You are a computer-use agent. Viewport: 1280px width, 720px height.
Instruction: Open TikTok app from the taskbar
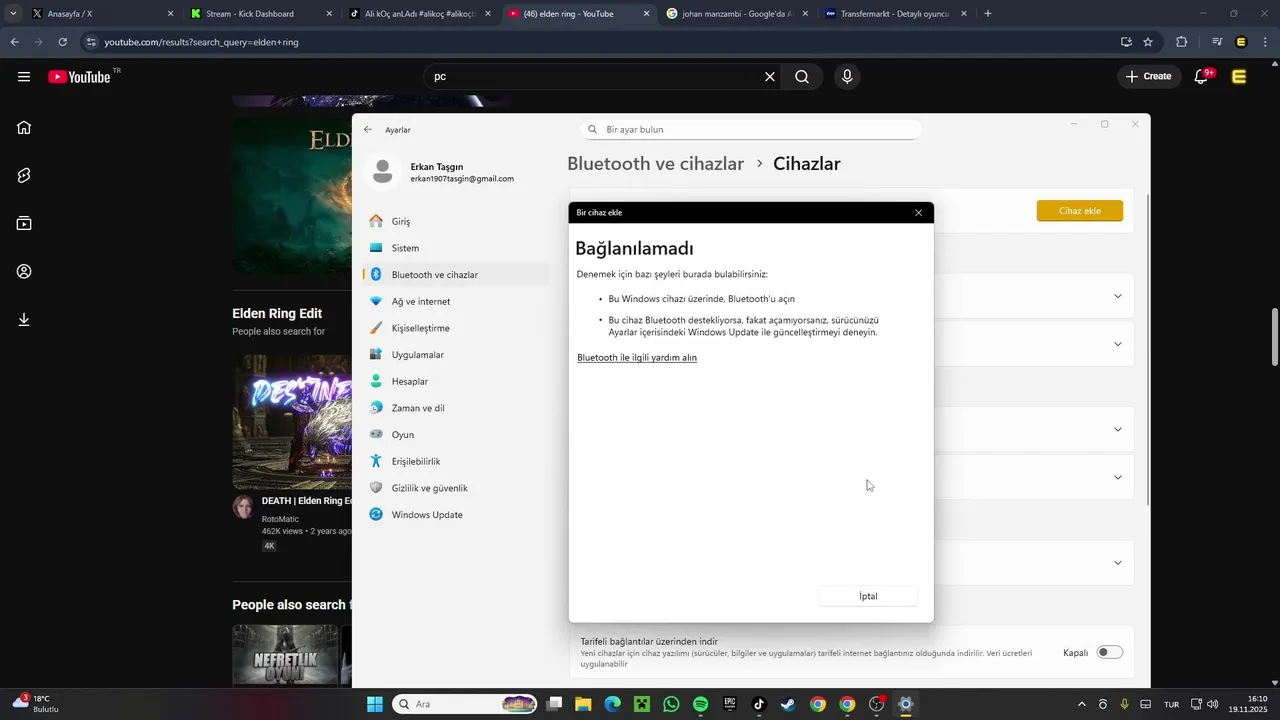click(759, 704)
